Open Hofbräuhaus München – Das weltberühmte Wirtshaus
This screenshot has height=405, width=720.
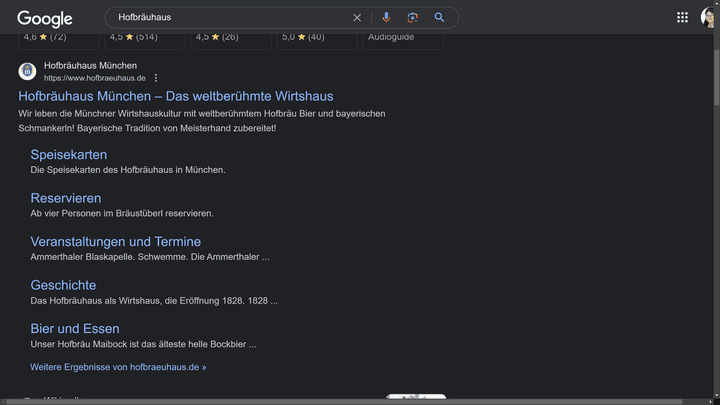[176, 96]
